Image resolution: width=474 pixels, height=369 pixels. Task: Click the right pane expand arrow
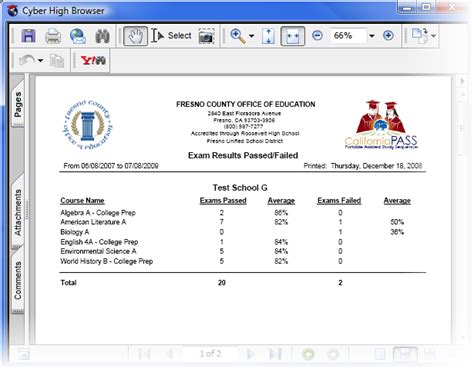tap(462, 81)
